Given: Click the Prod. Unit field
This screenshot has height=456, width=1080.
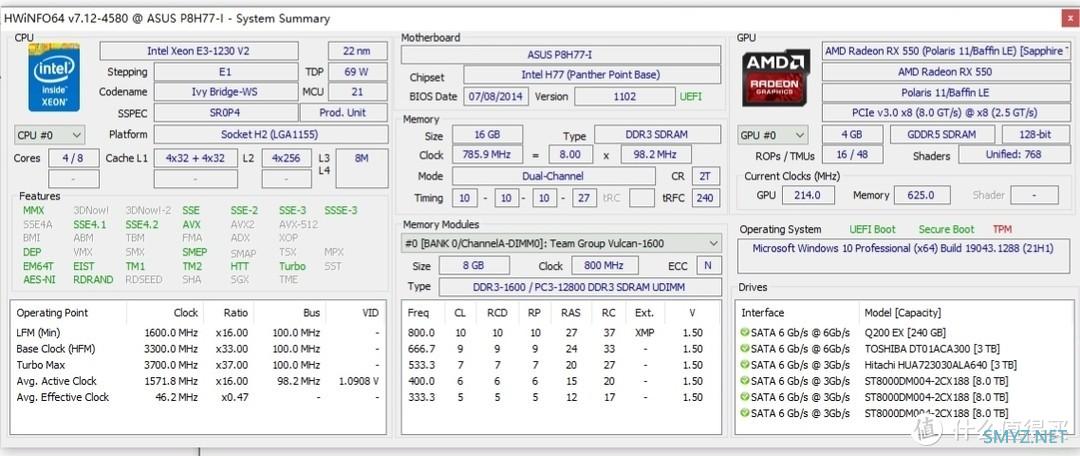Looking at the screenshot, I should point(343,113).
